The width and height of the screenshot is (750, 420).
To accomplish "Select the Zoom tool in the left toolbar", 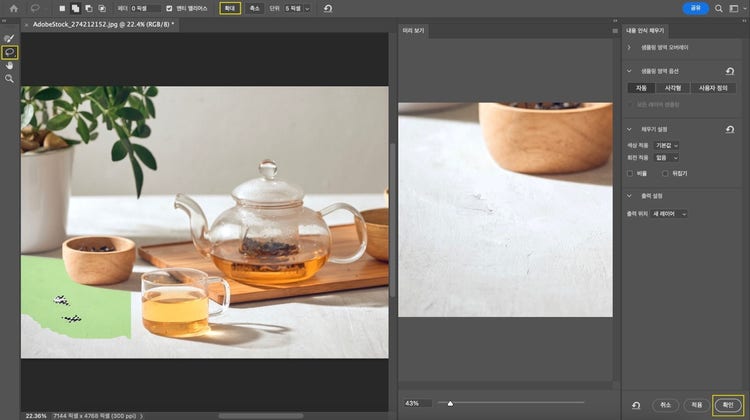I will [x=10, y=78].
